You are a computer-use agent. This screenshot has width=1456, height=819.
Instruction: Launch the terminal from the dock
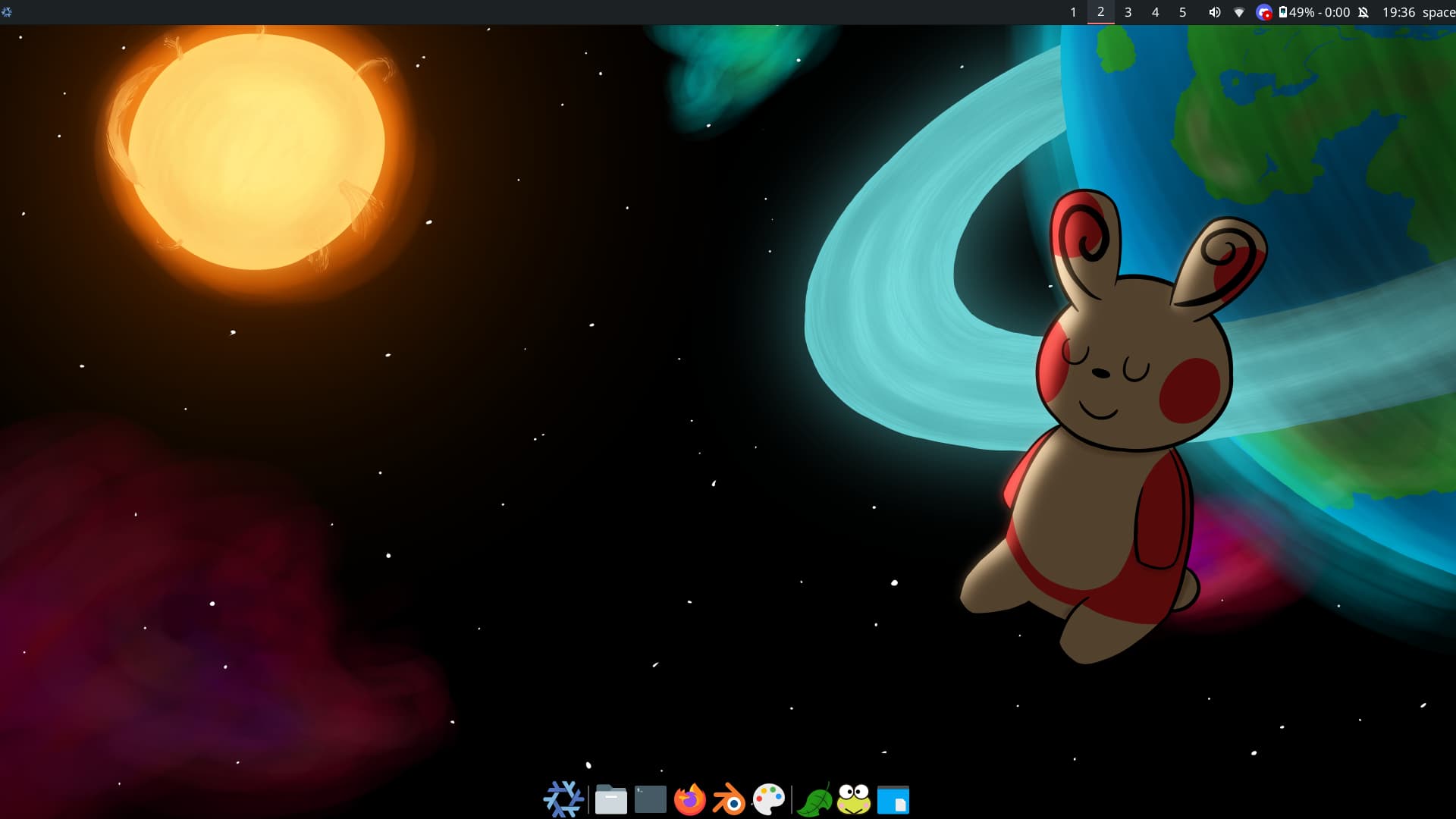tap(650, 799)
